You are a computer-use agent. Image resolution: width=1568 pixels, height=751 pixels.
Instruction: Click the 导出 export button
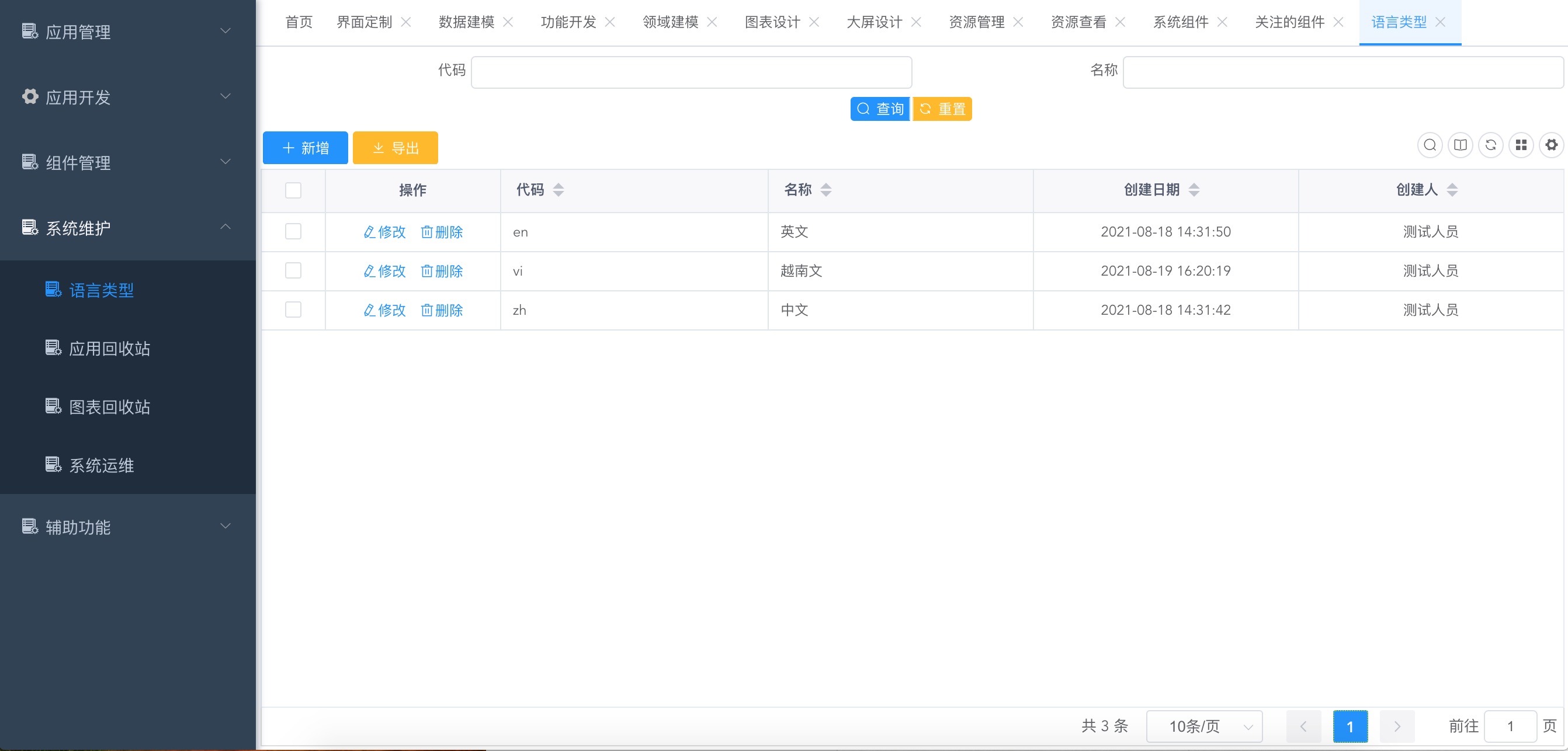395,148
